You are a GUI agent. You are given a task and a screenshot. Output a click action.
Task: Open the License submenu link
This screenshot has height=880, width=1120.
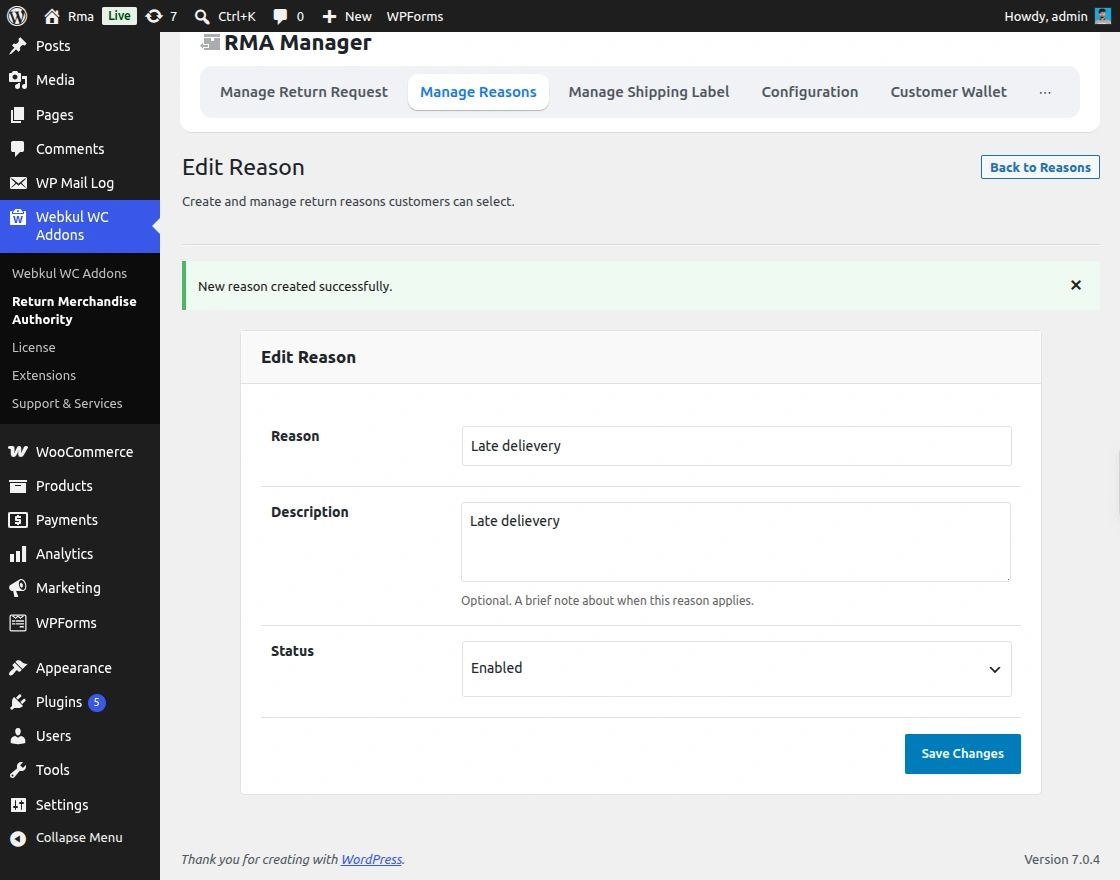[34, 347]
